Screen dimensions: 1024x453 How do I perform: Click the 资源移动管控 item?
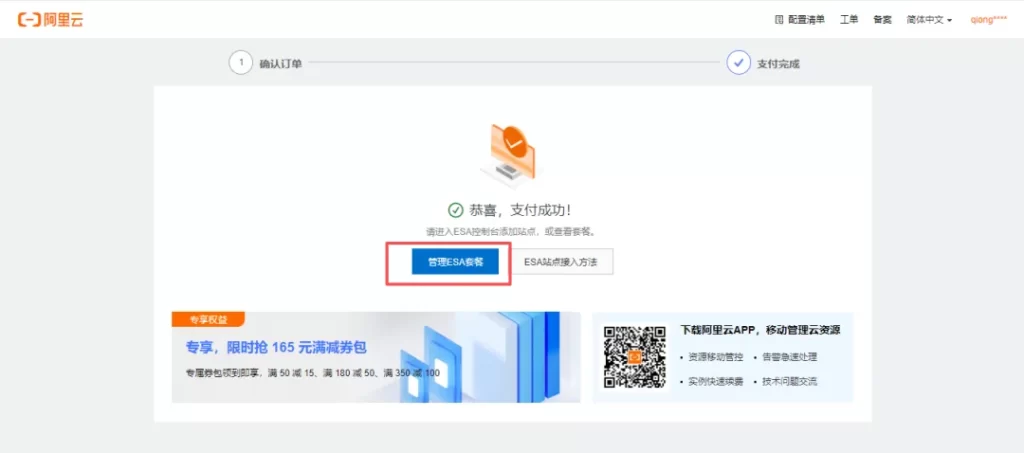tap(715, 357)
